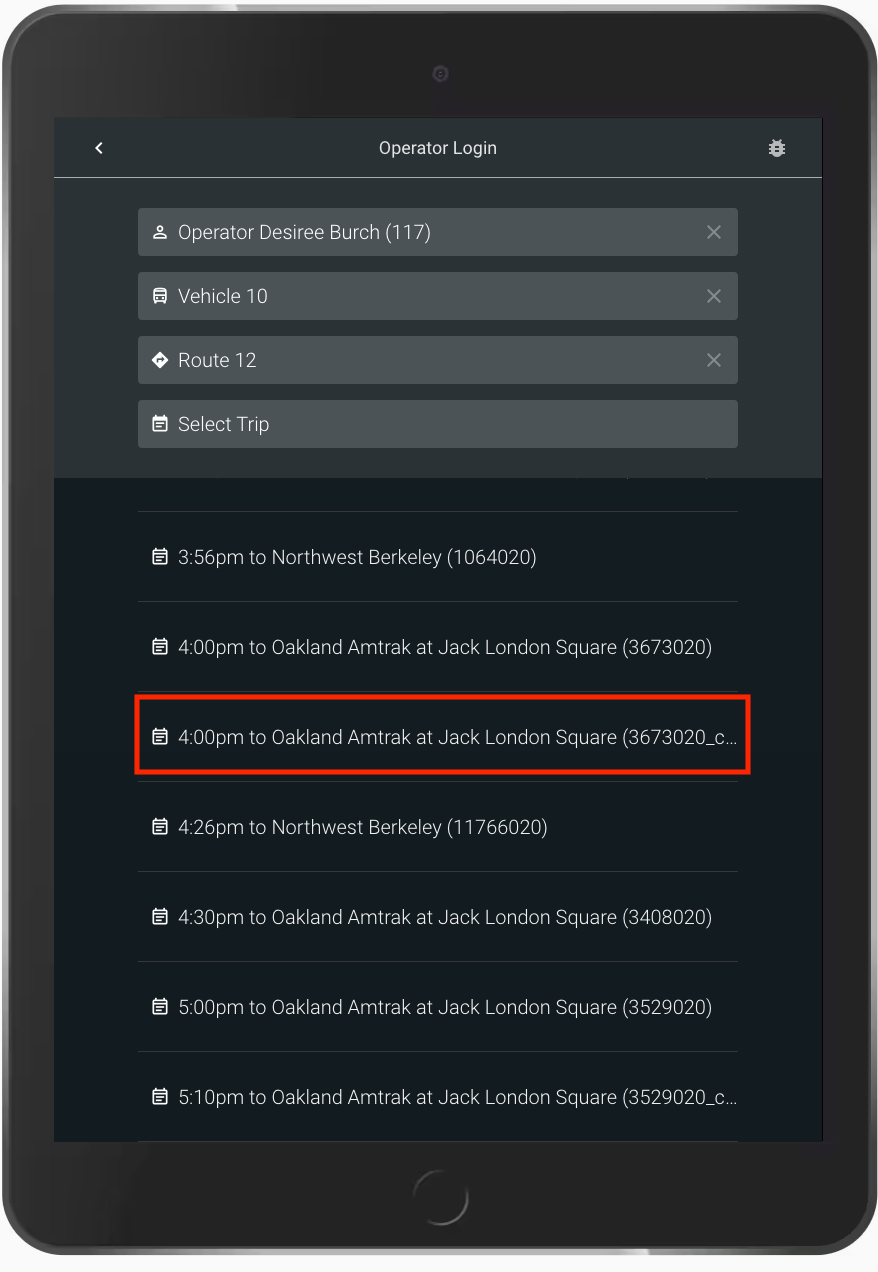878x1272 pixels.
Task: Clear the Operator Desiree Burch field
Action: point(713,232)
